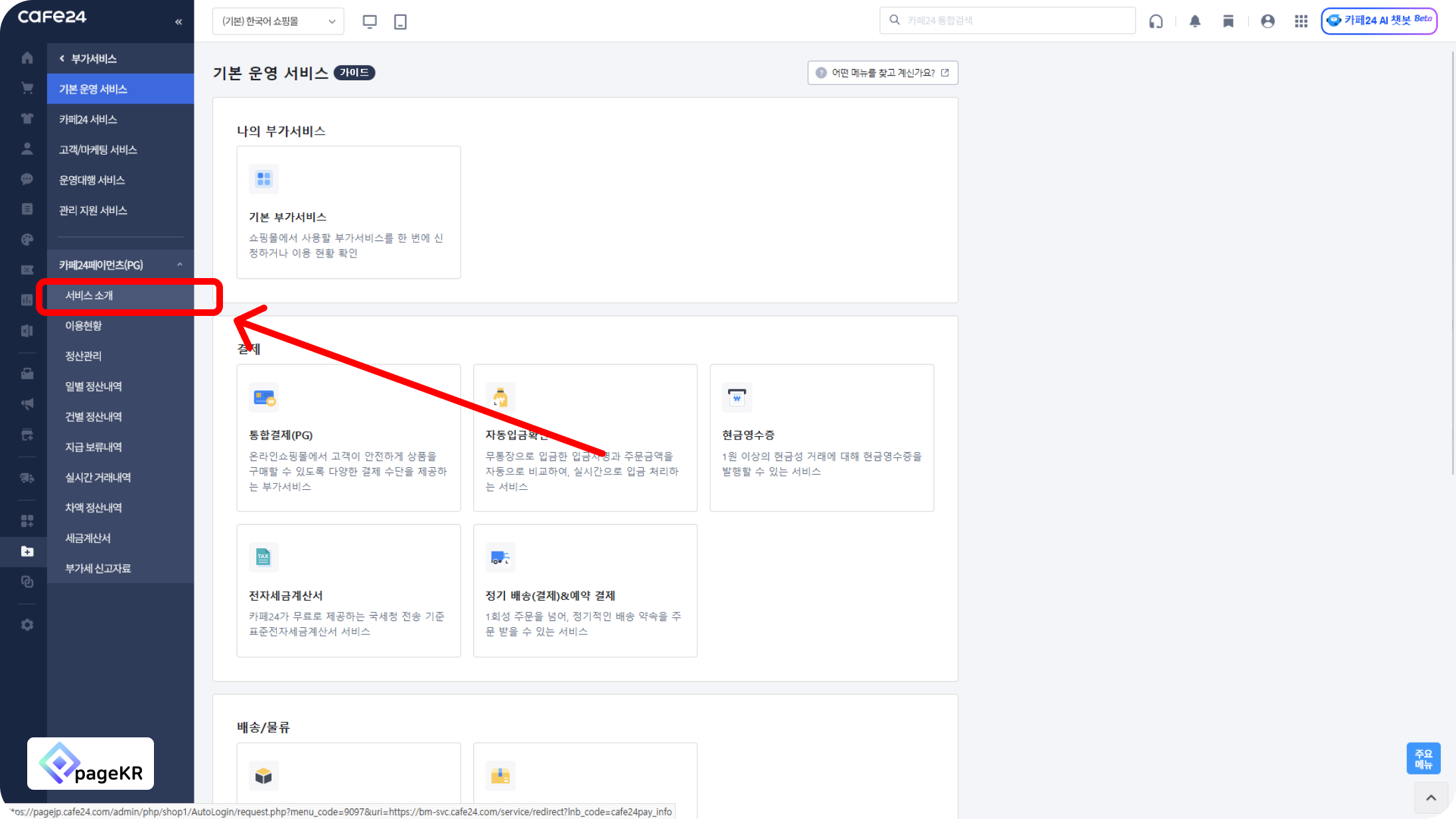Switch to mobile preview icon

400,21
